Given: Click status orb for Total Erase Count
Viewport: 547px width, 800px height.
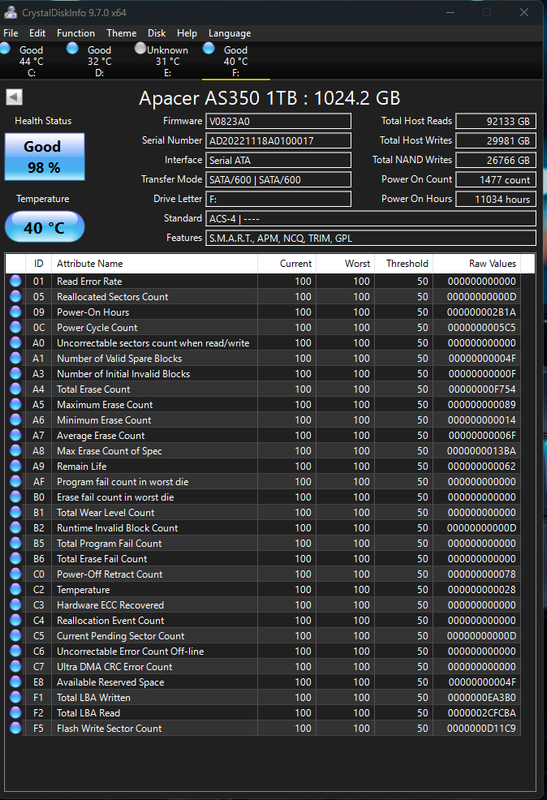Looking at the screenshot, I should point(16,389).
